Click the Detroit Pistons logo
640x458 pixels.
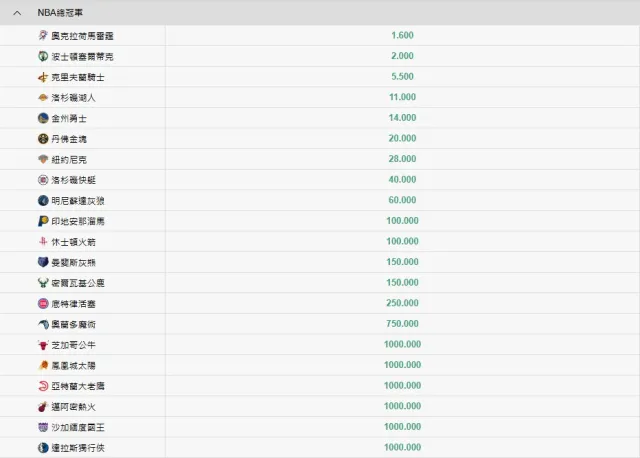43,303
